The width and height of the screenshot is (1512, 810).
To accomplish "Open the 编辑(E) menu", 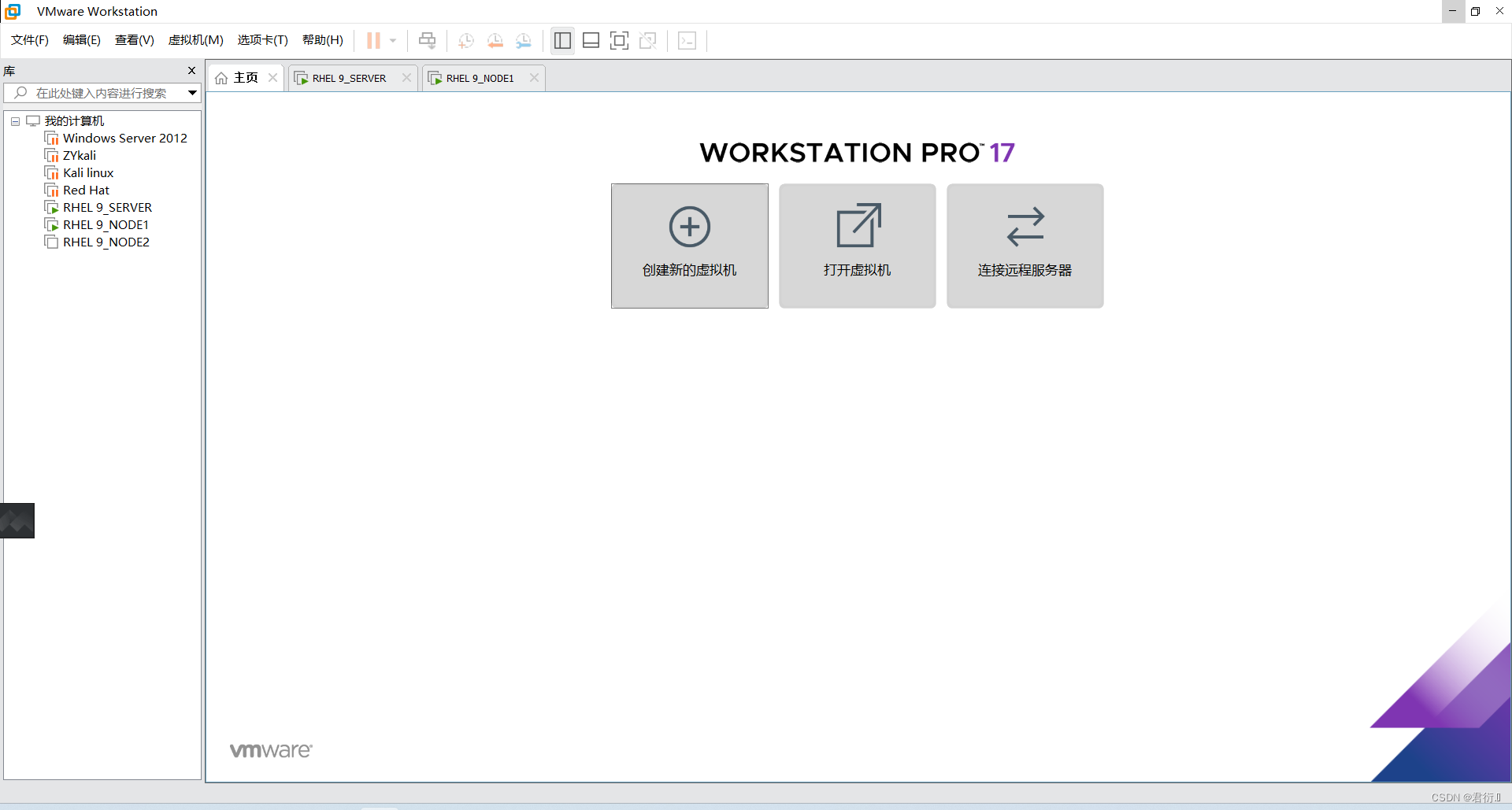I will pos(82,40).
